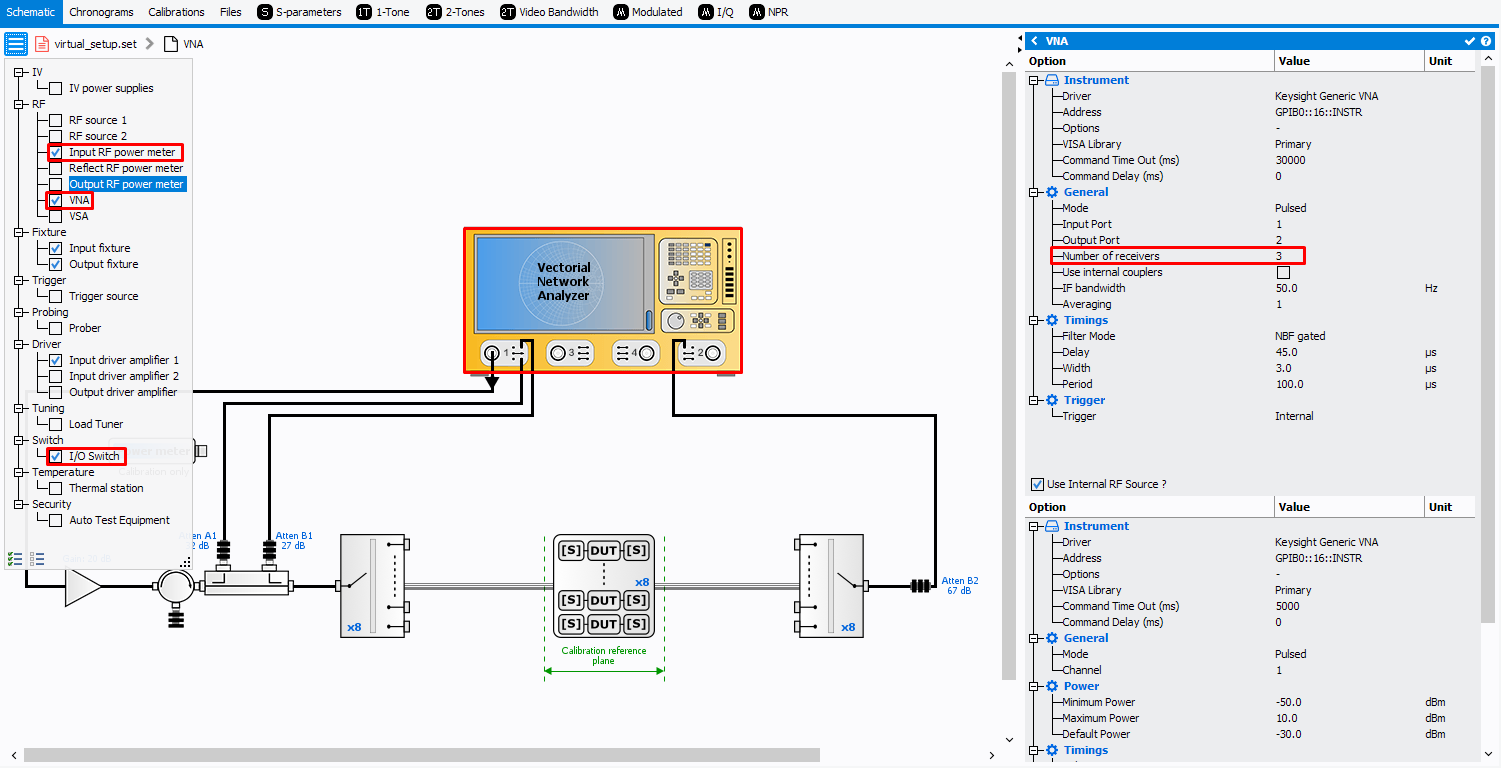Click the Unit column header in upper table
Screen dimensions: 1501x768
click(1451, 61)
